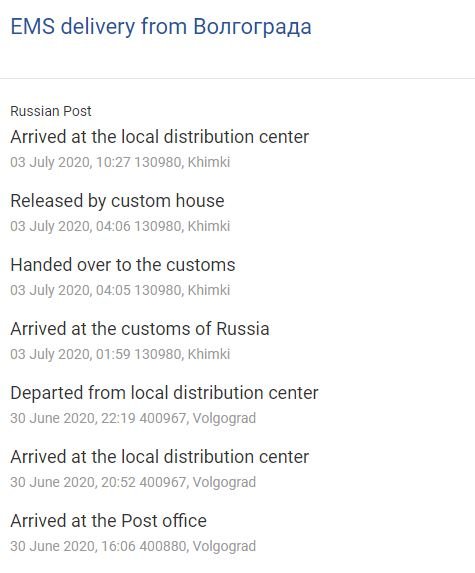The height and width of the screenshot is (573, 475).
Task: Click the '30 June 2020, 16:06' timestamp
Action: 73,546
